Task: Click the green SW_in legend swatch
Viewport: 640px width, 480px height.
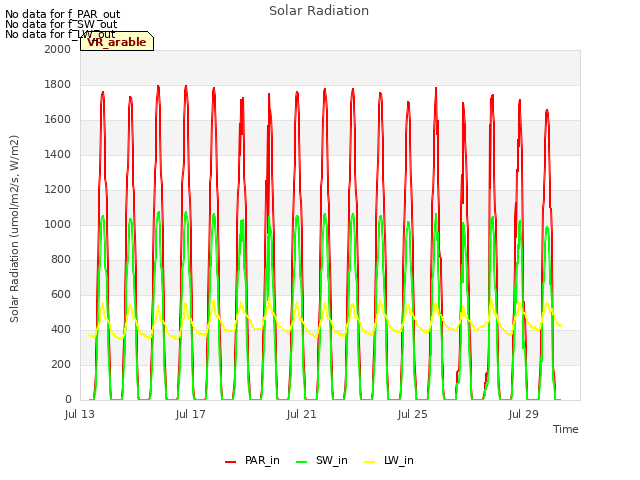Action: coord(302,462)
